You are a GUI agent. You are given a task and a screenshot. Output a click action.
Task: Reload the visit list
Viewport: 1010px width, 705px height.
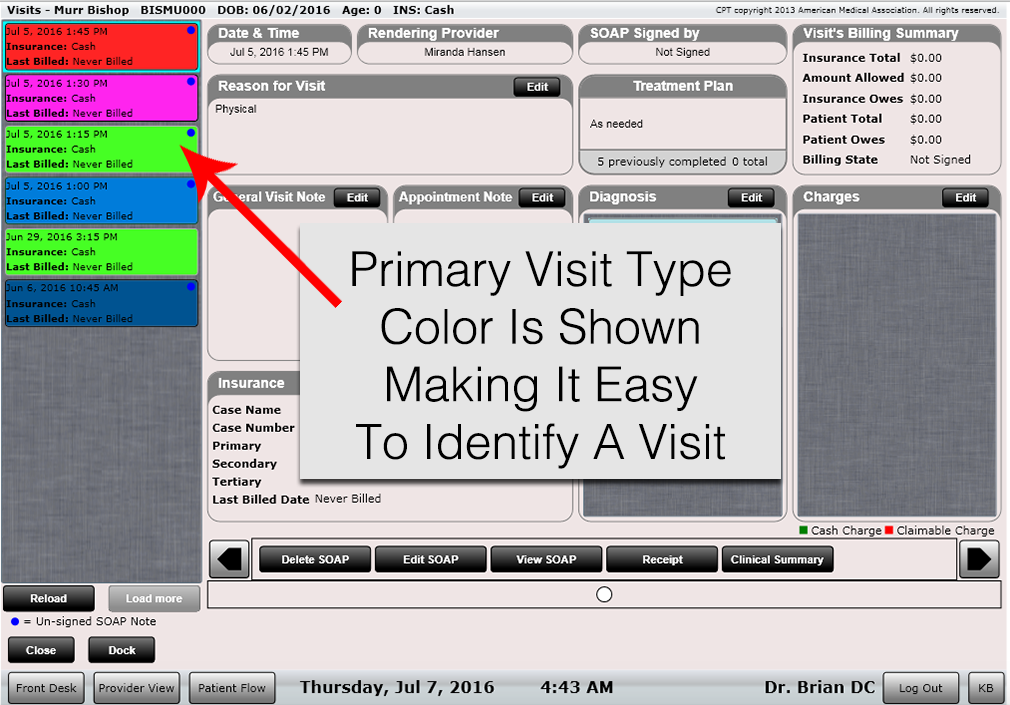tap(48, 598)
